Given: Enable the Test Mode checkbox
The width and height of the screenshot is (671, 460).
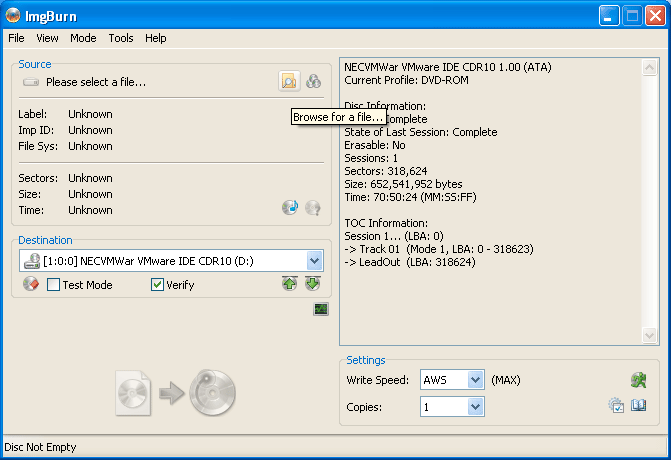Looking at the screenshot, I should coord(53,285).
